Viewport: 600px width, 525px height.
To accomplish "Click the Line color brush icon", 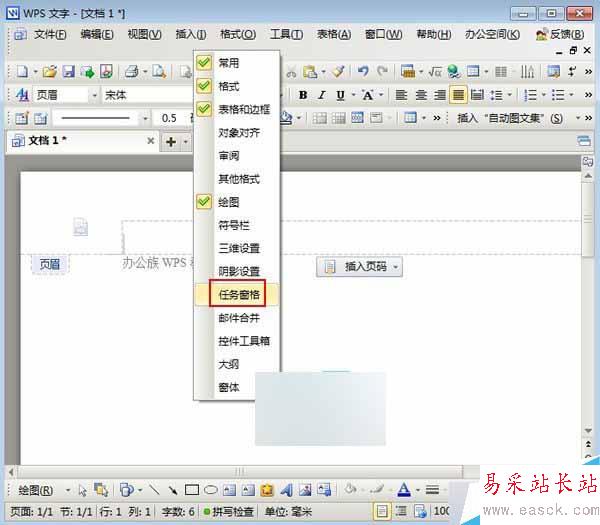I will (377, 489).
